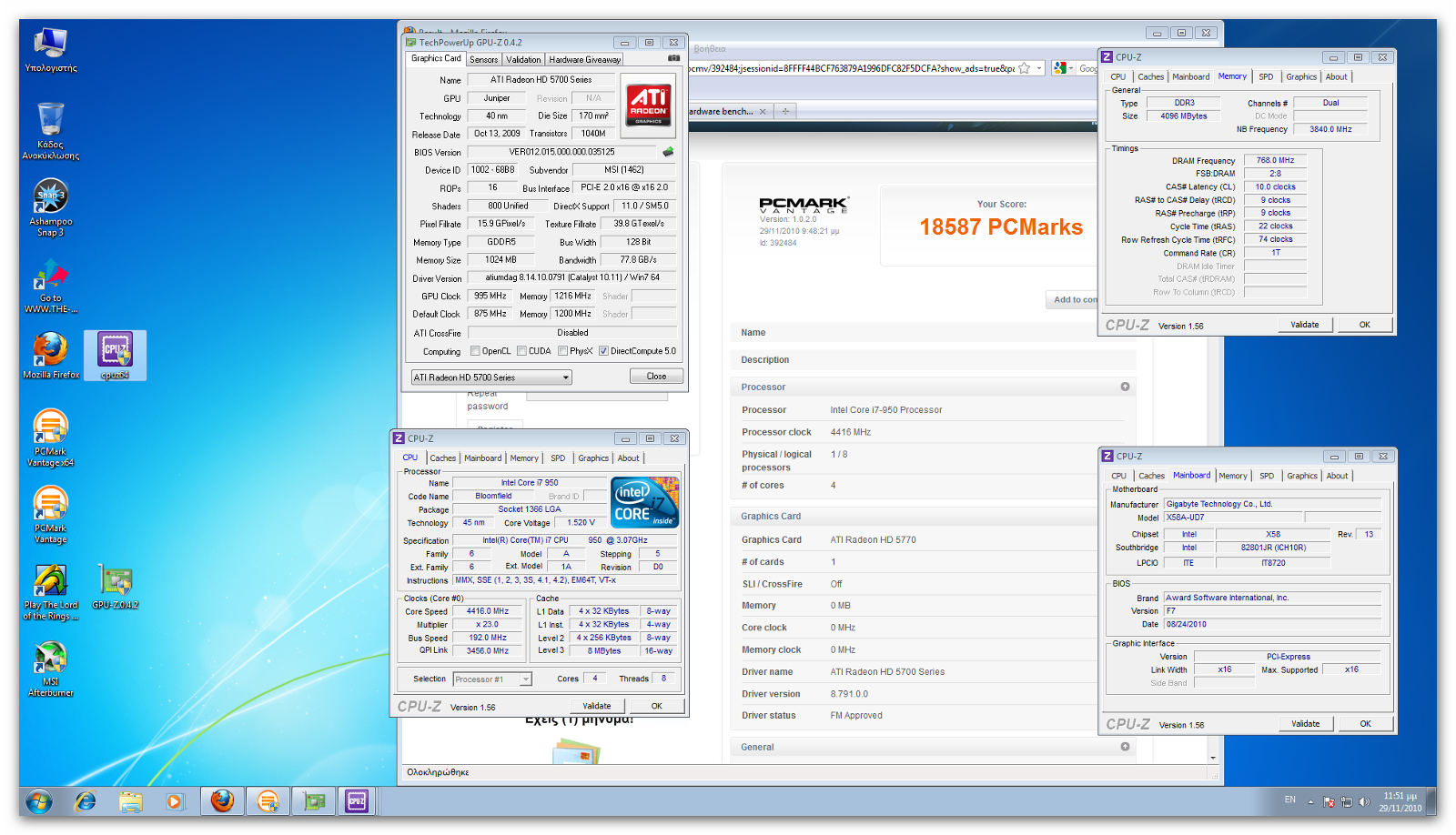Click the GPU-Z BIOS save chip icon

click(x=668, y=152)
